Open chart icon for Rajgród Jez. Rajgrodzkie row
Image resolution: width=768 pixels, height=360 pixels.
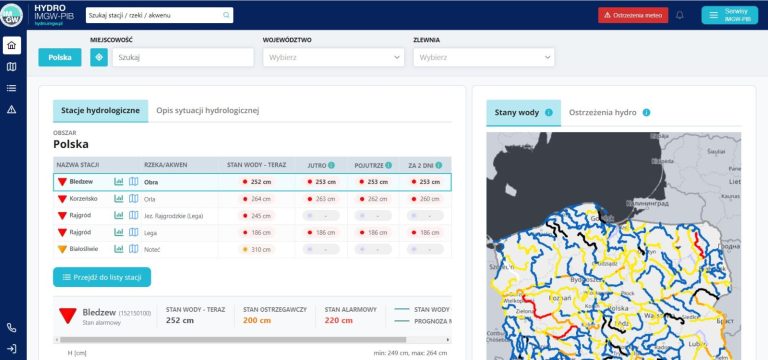(119, 216)
